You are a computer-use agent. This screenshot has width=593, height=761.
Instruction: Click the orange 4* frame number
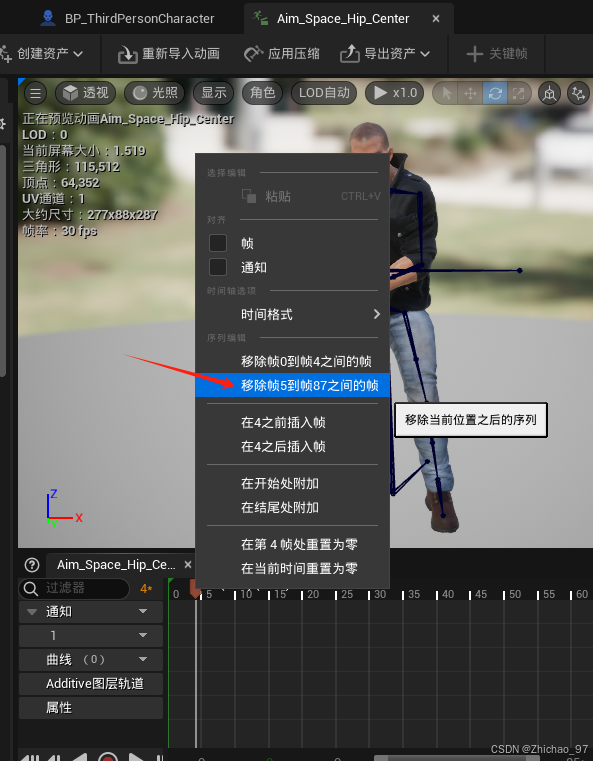(146, 589)
